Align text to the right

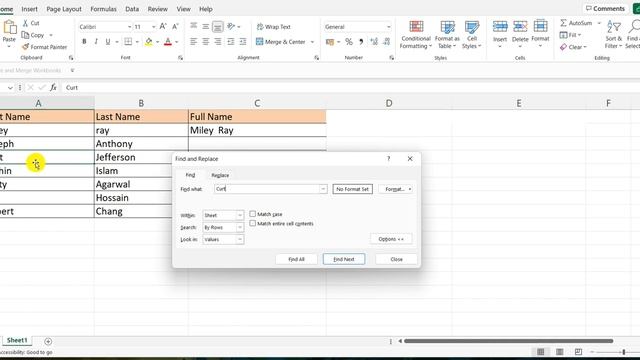[x=218, y=42]
